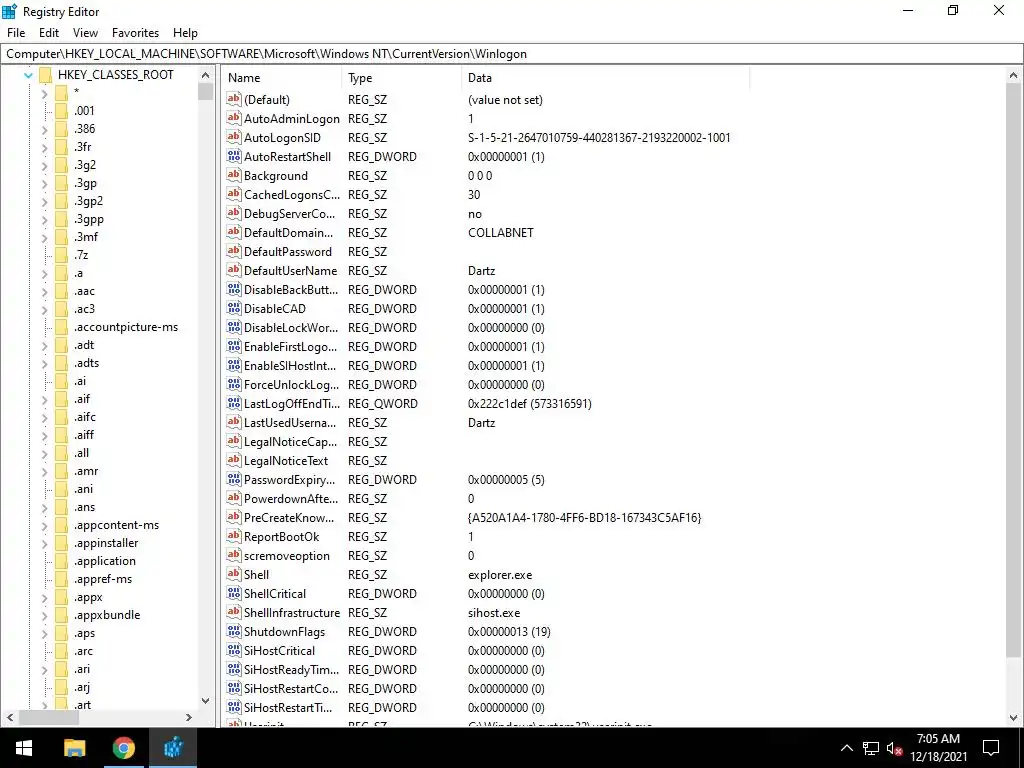Click the string icon beside scremoveoption

point(234,555)
